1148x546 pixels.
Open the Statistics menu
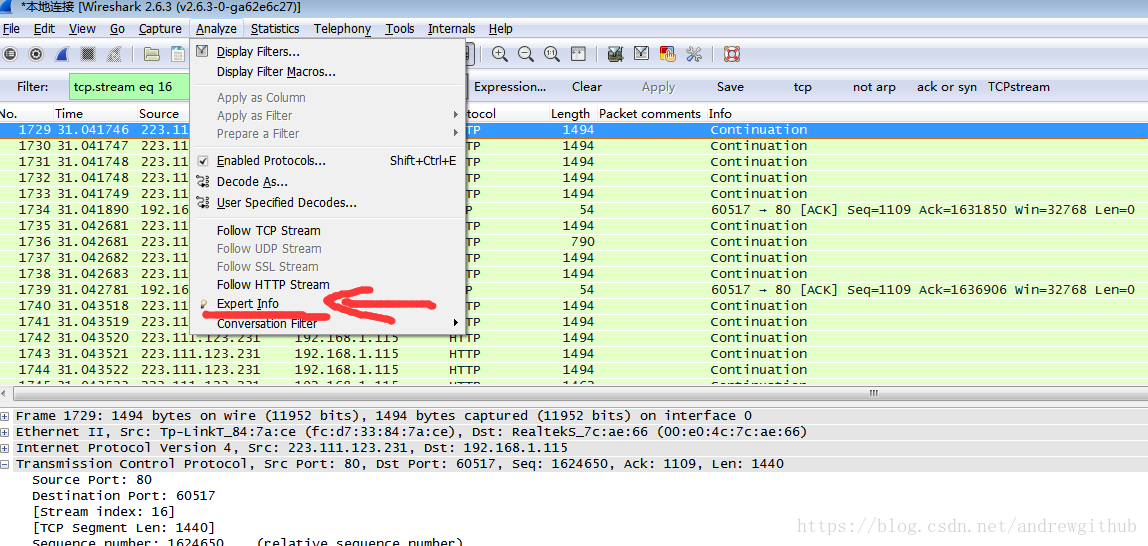click(x=275, y=29)
